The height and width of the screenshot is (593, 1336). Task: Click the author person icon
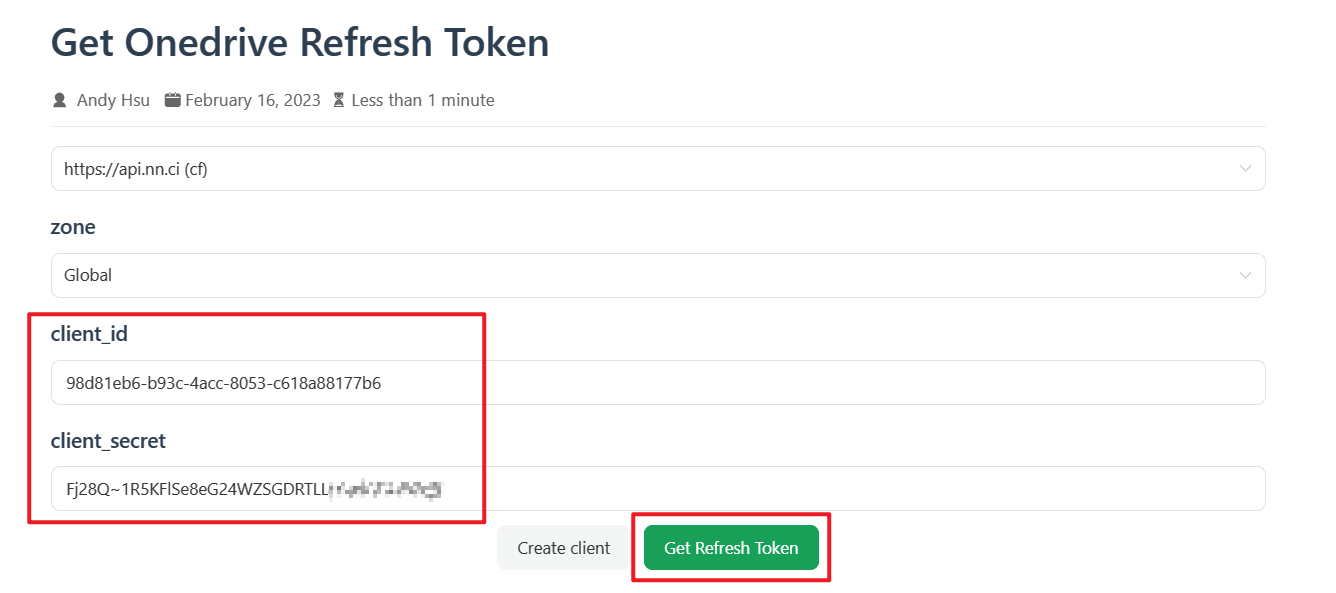(59, 100)
